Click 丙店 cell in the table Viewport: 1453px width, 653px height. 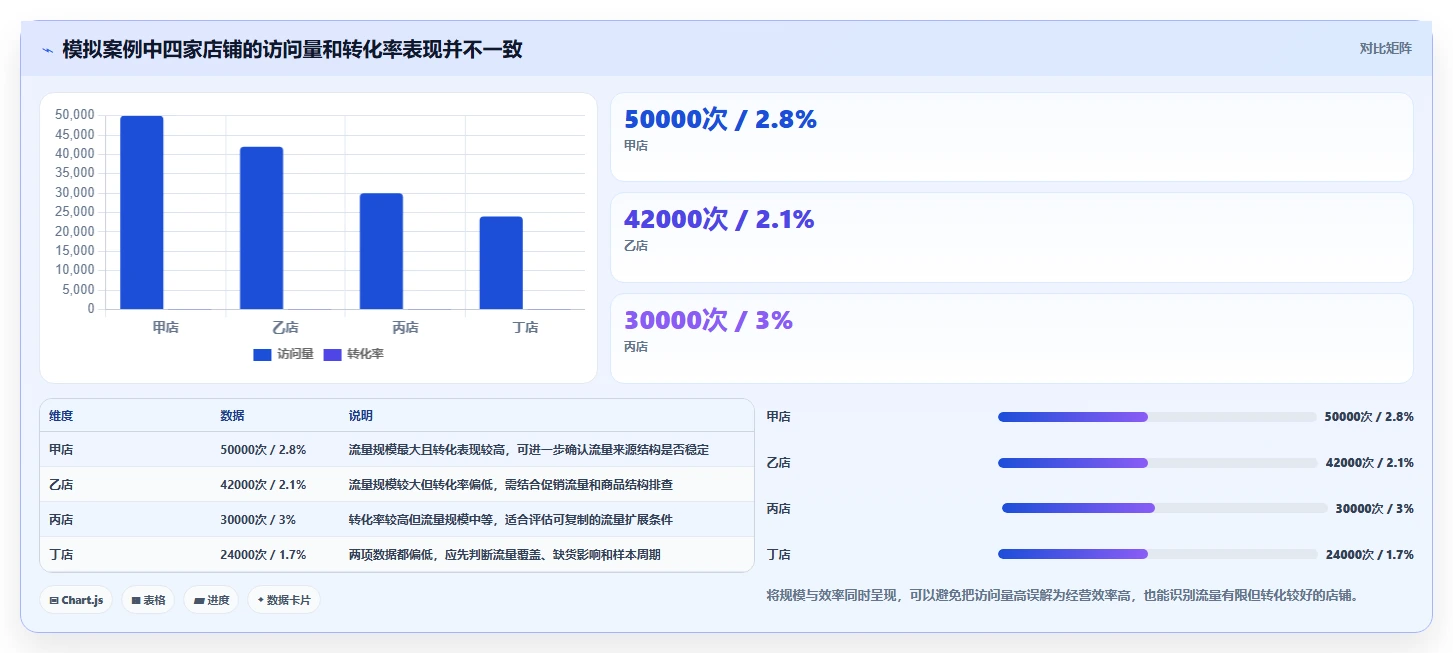click(x=61, y=520)
